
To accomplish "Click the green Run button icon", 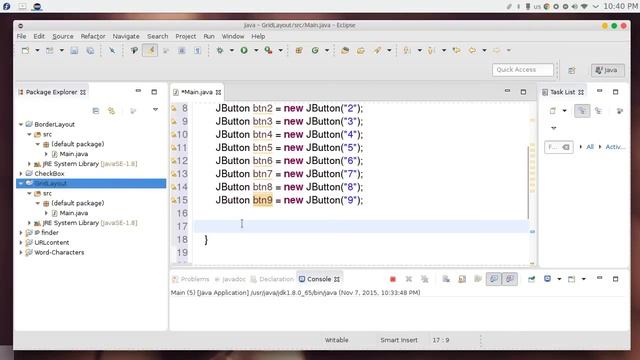I will click(244, 50).
